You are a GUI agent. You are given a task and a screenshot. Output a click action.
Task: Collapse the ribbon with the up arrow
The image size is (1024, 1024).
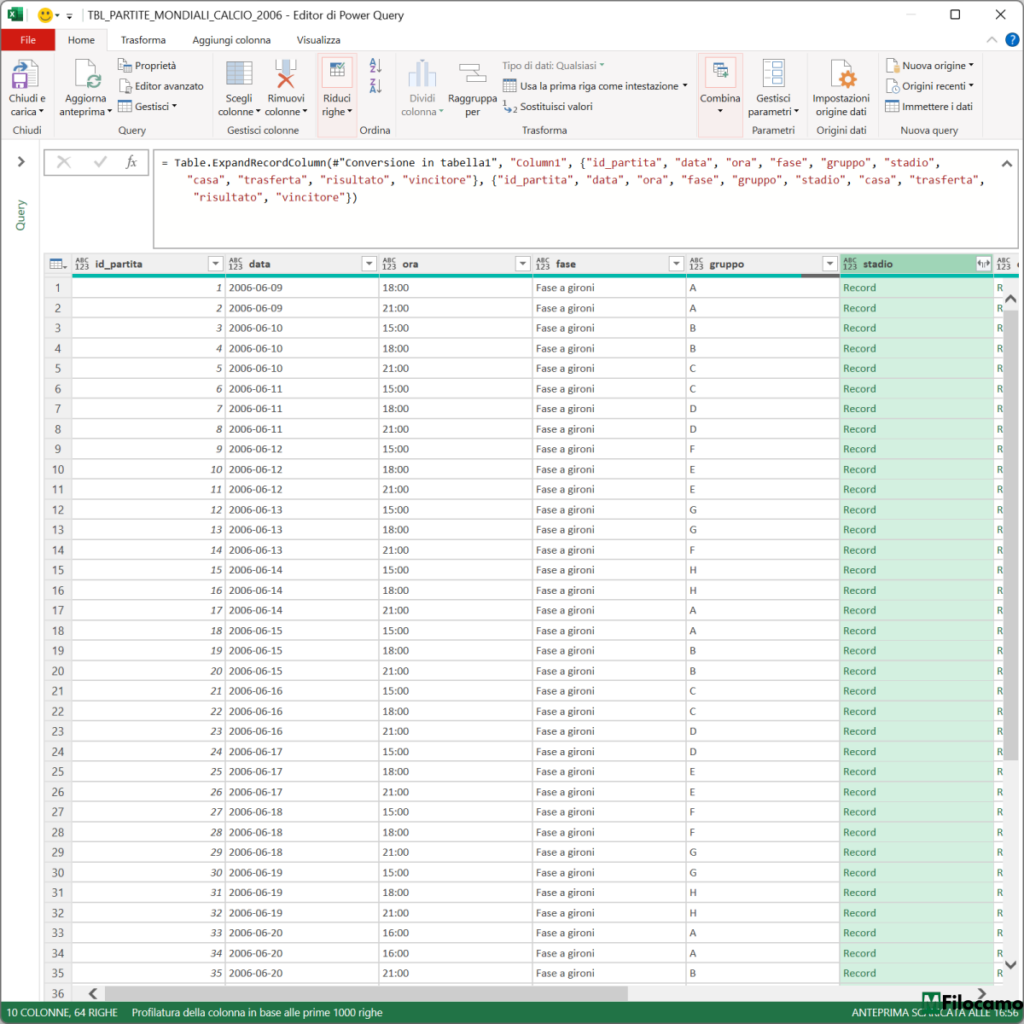[x=991, y=40]
